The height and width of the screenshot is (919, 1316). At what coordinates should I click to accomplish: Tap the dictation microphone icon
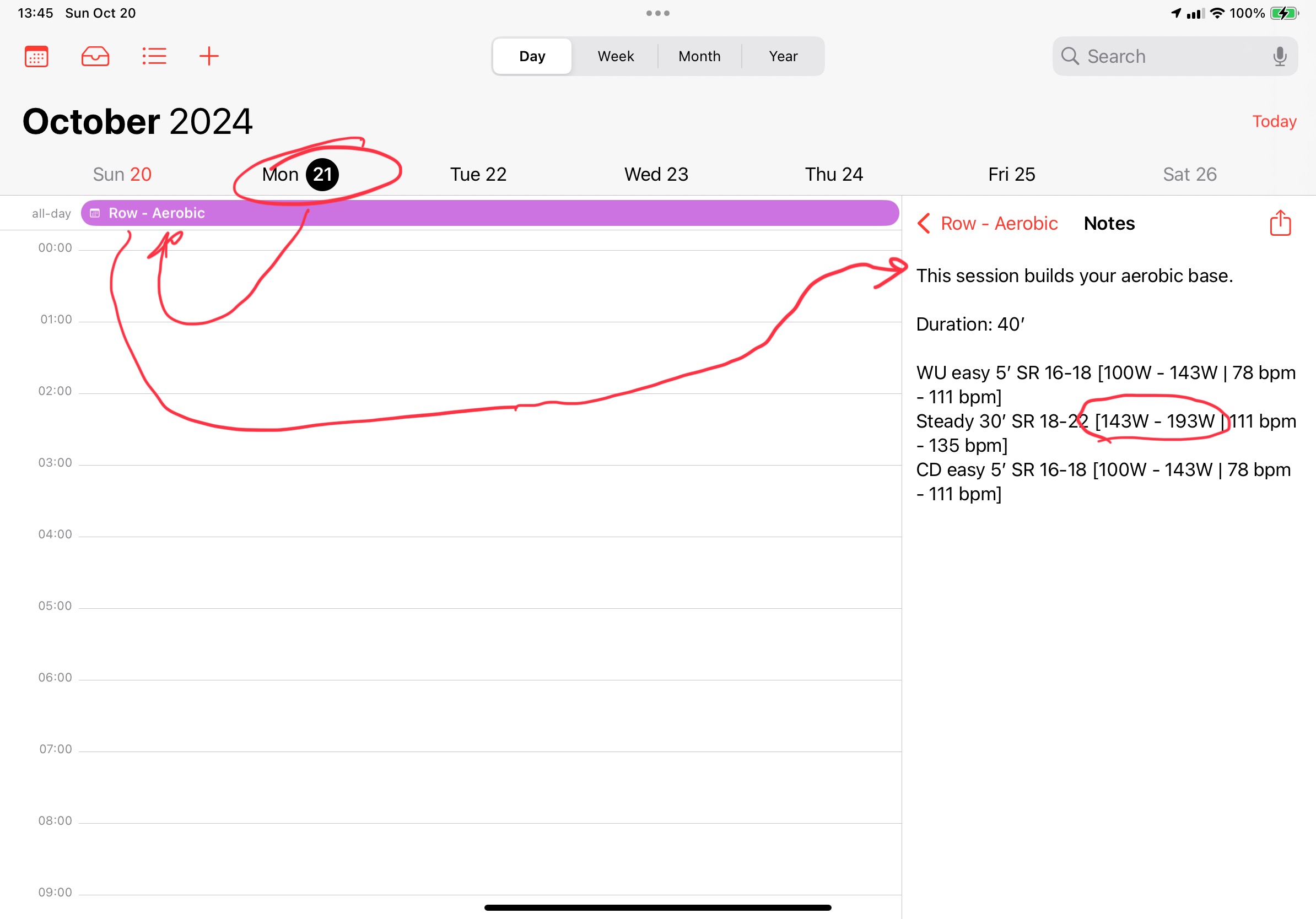pyautogui.click(x=1279, y=56)
